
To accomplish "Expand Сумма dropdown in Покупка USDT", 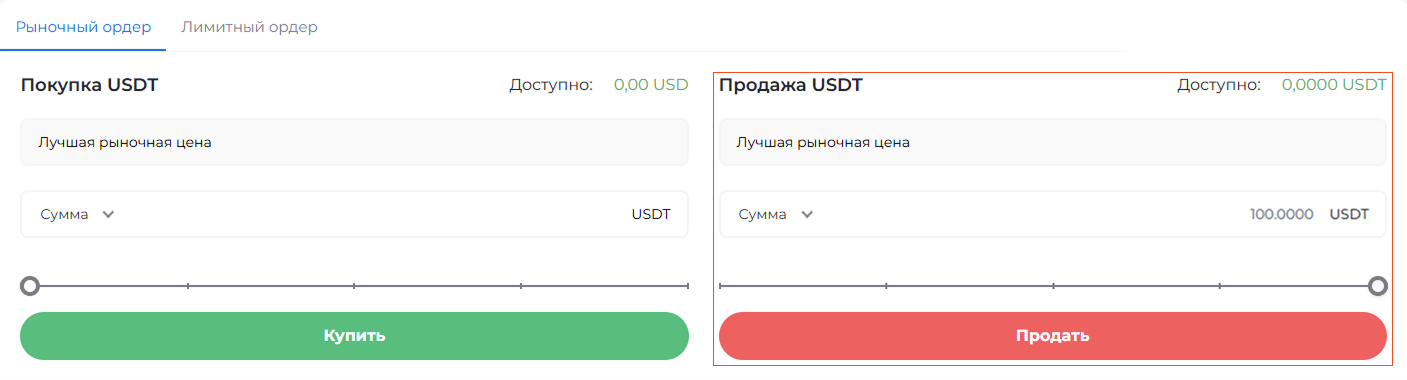I will (77, 214).
